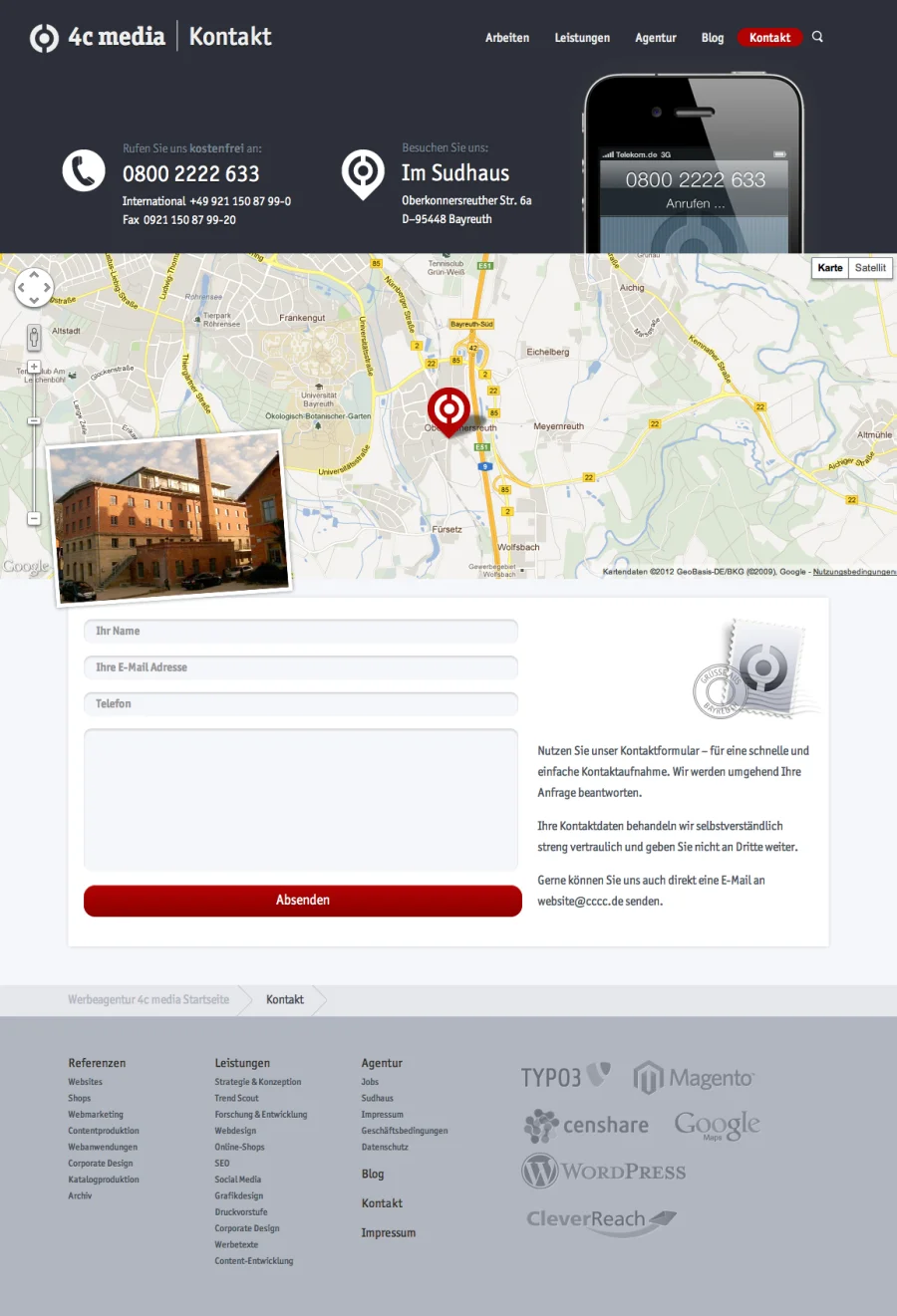Click the Street View pegman icon
The height and width of the screenshot is (1316, 897).
tap(34, 337)
